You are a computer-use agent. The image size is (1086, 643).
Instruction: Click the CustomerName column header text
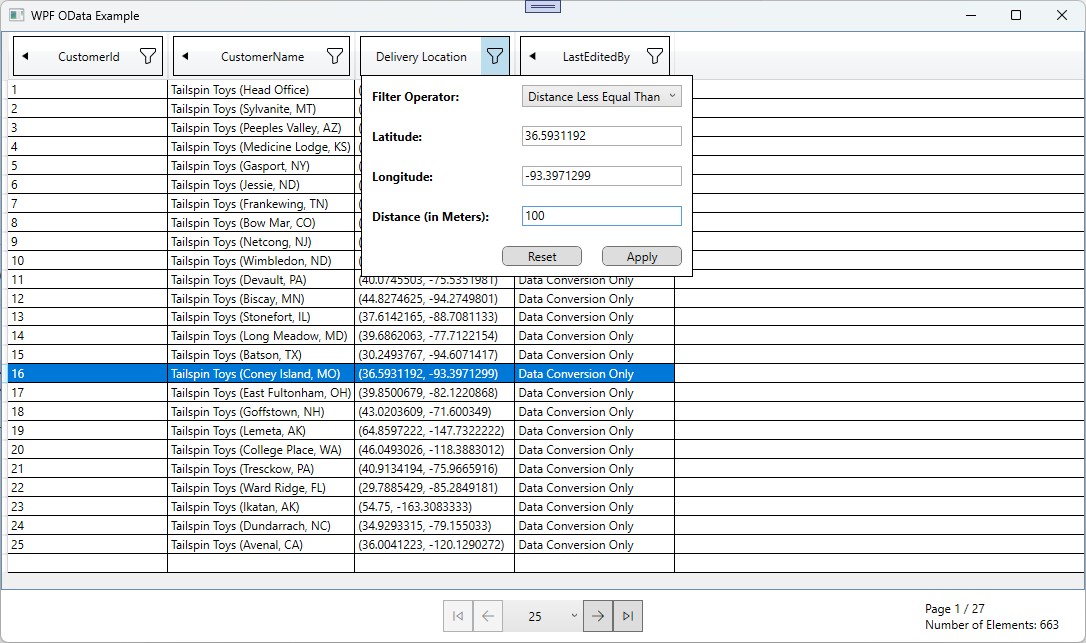(x=262, y=57)
